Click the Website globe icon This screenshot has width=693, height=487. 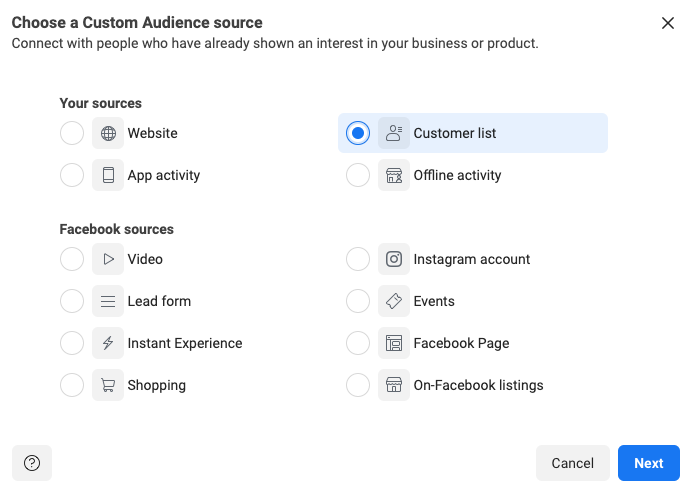coord(108,133)
